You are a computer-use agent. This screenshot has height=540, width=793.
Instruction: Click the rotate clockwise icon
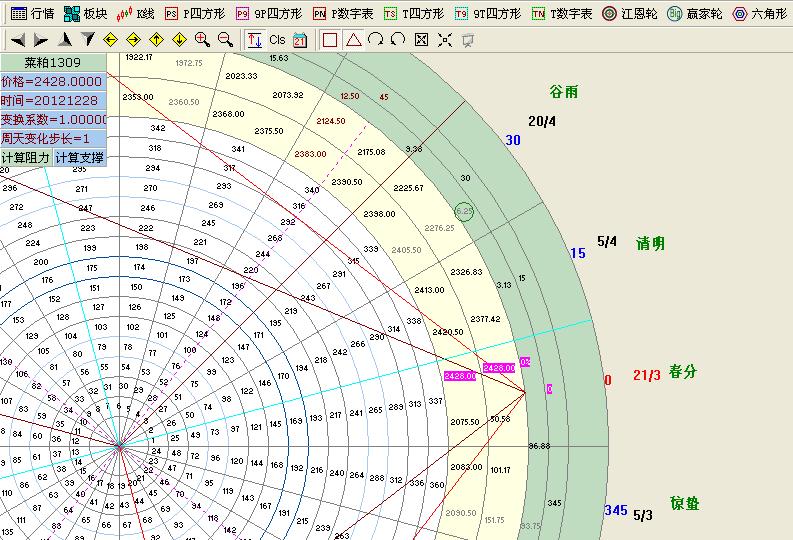click(376, 40)
